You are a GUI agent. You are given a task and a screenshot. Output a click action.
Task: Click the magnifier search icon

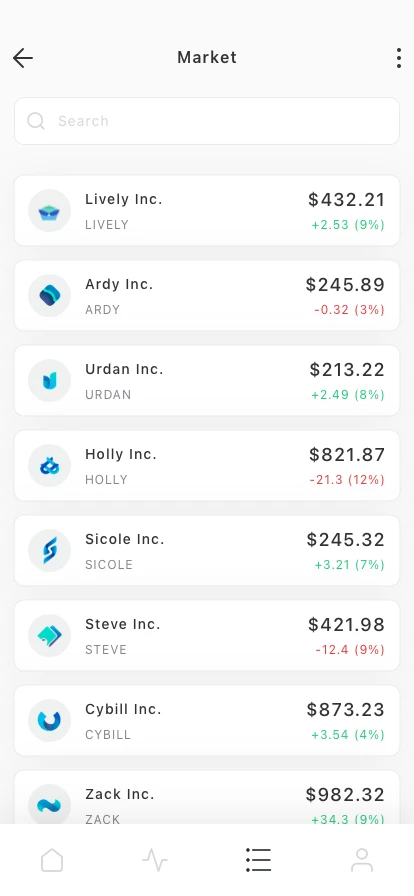[x=36, y=121]
